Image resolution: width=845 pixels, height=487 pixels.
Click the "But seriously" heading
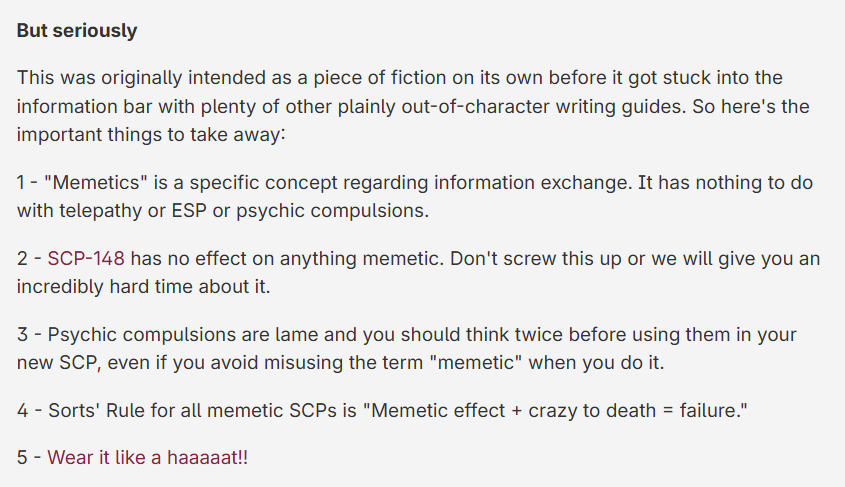(77, 31)
